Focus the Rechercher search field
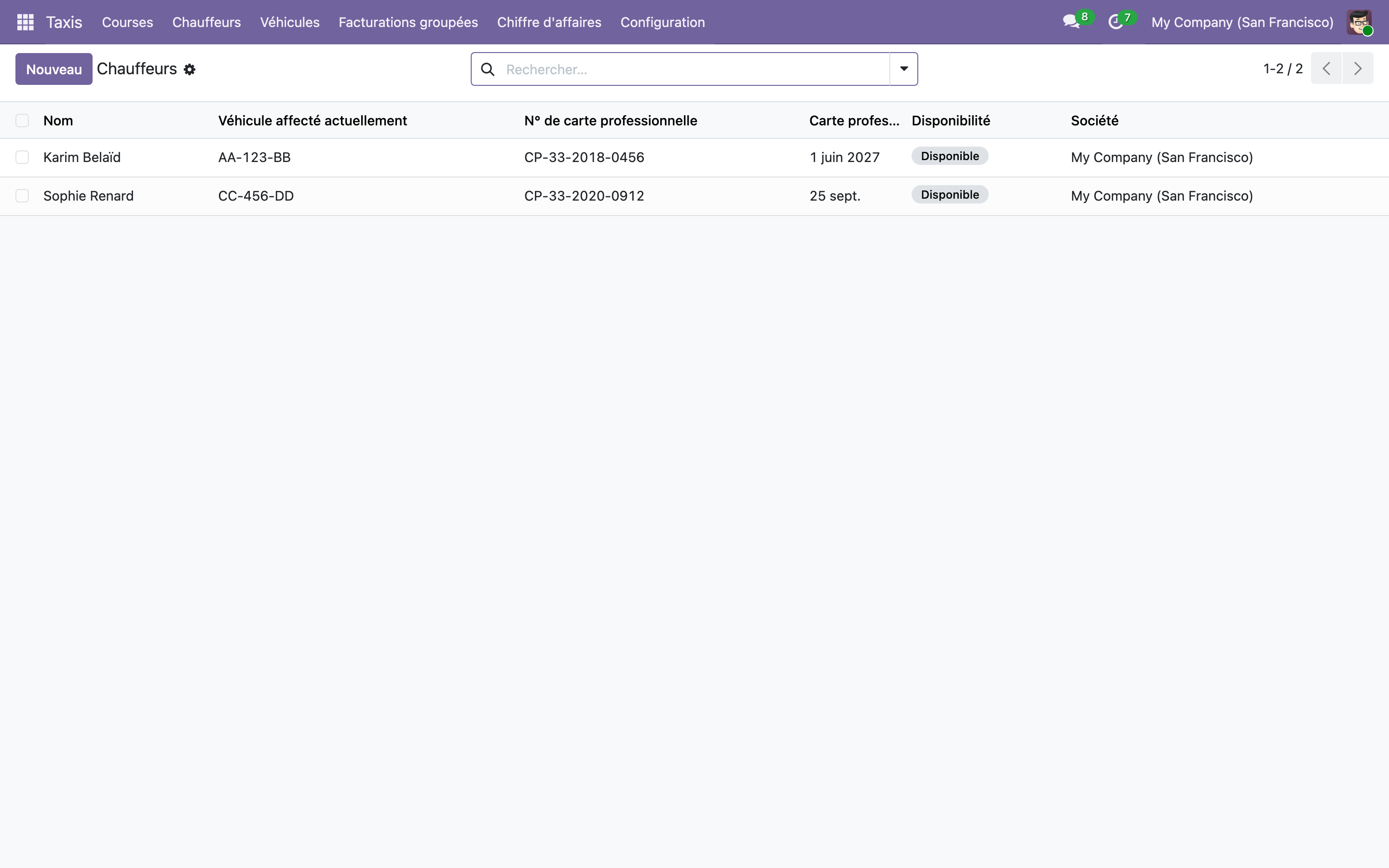 [x=694, y=69]
